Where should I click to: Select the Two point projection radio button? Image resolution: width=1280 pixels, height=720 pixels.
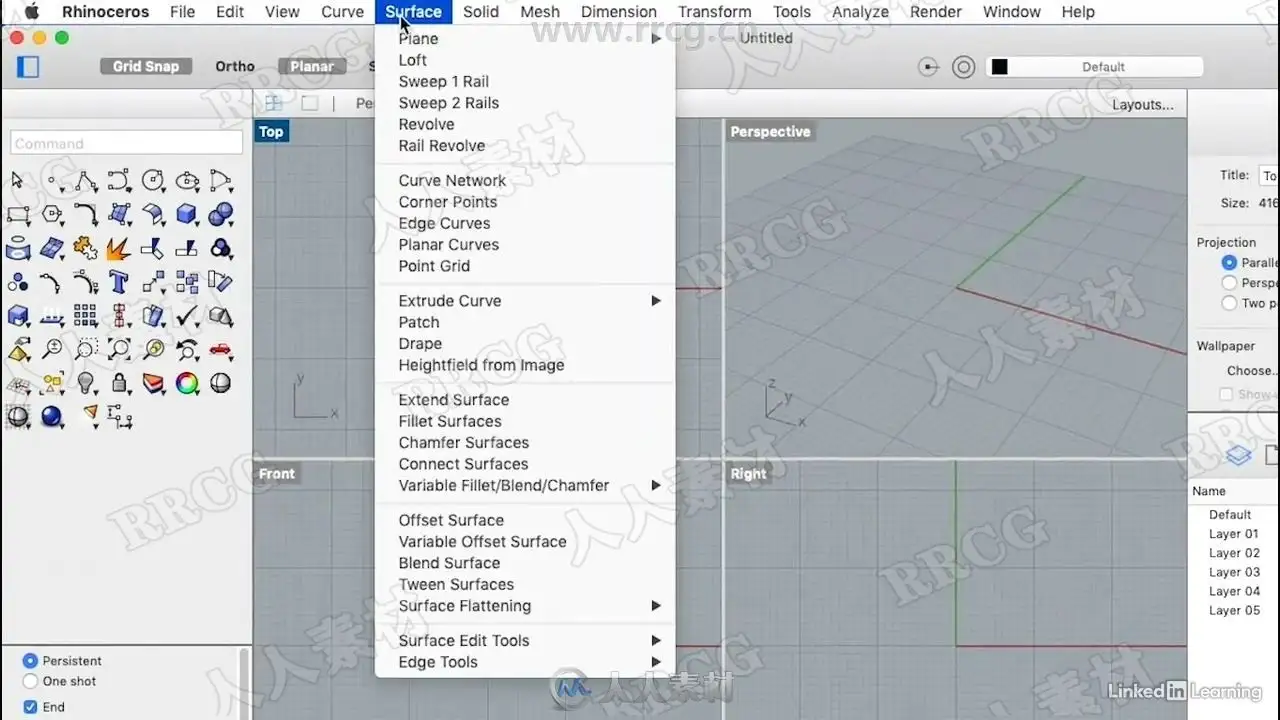[x=1229, y=303]
